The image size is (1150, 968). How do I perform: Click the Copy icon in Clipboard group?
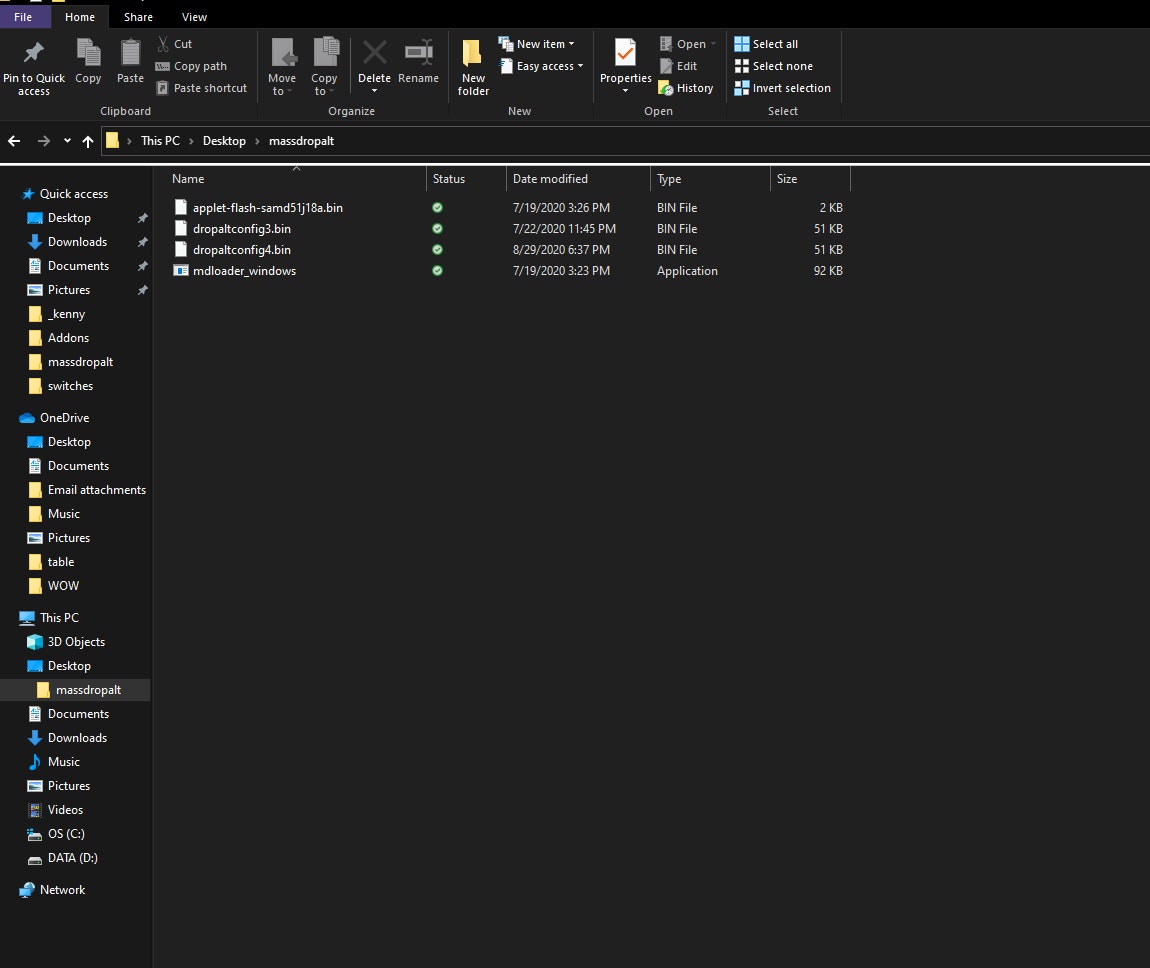[x=88, y=54]
